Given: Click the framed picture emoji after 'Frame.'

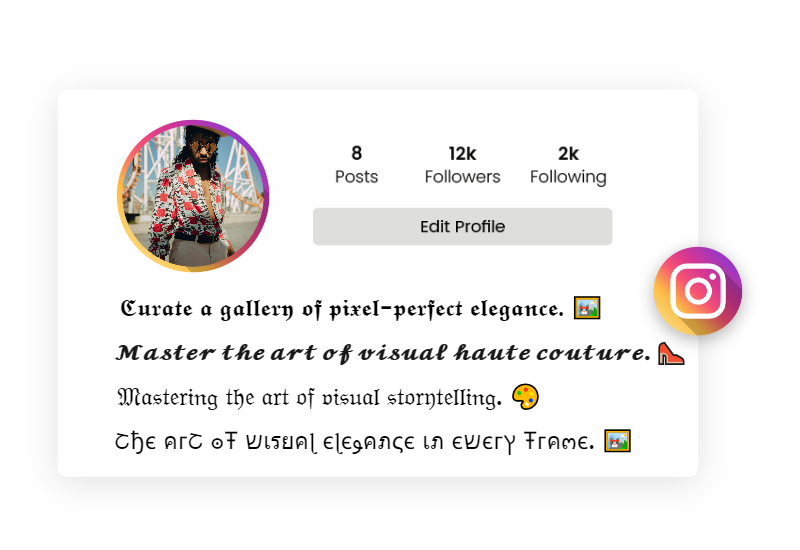Looking at the screenshot, I should pyautogui.click(x=617, y=441).
